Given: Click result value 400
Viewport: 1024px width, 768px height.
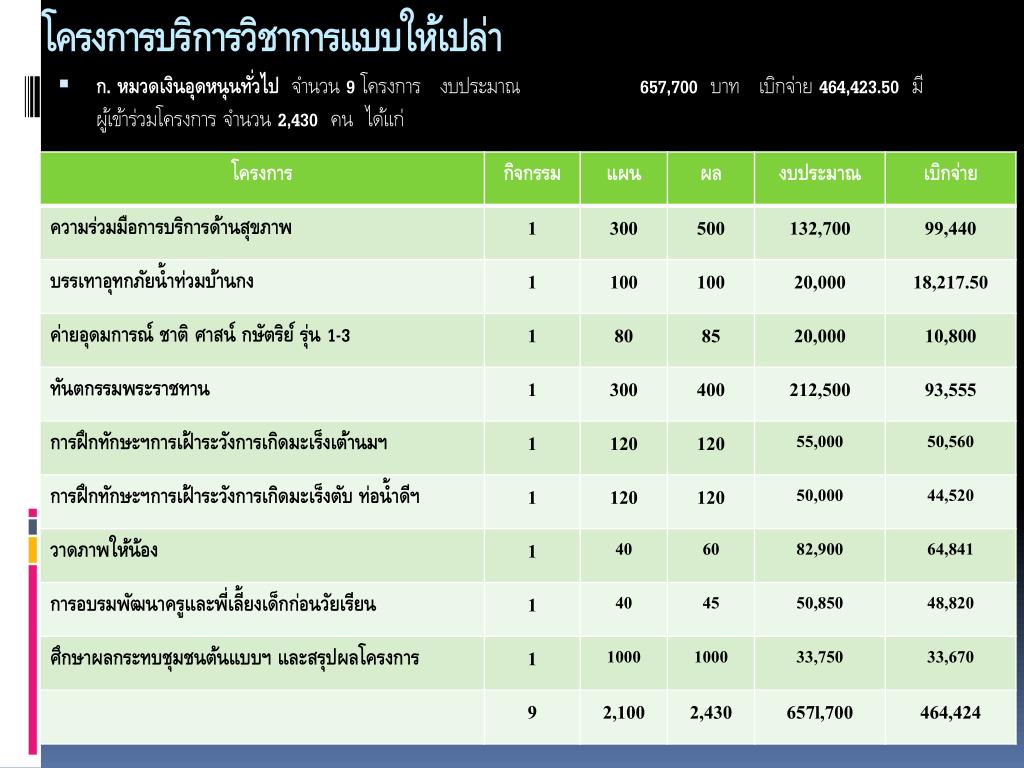Looking at the screenshot, I should tap(711, 390).
